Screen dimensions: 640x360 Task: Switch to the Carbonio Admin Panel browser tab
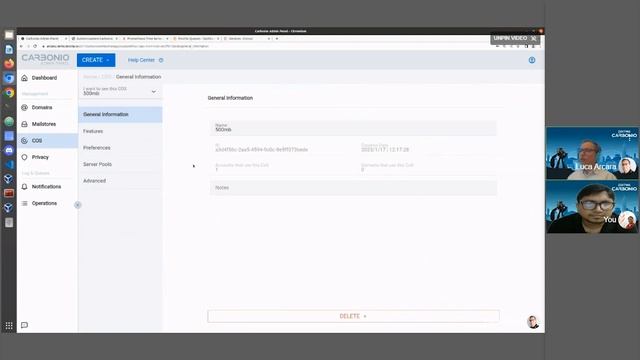[x=43, y=38]
